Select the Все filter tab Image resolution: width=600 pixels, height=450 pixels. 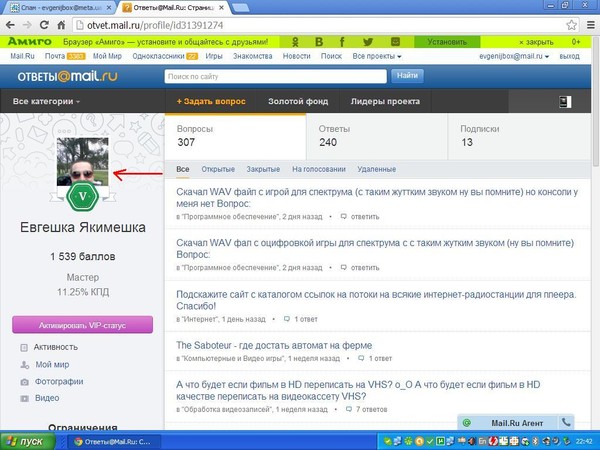point(183,169)
